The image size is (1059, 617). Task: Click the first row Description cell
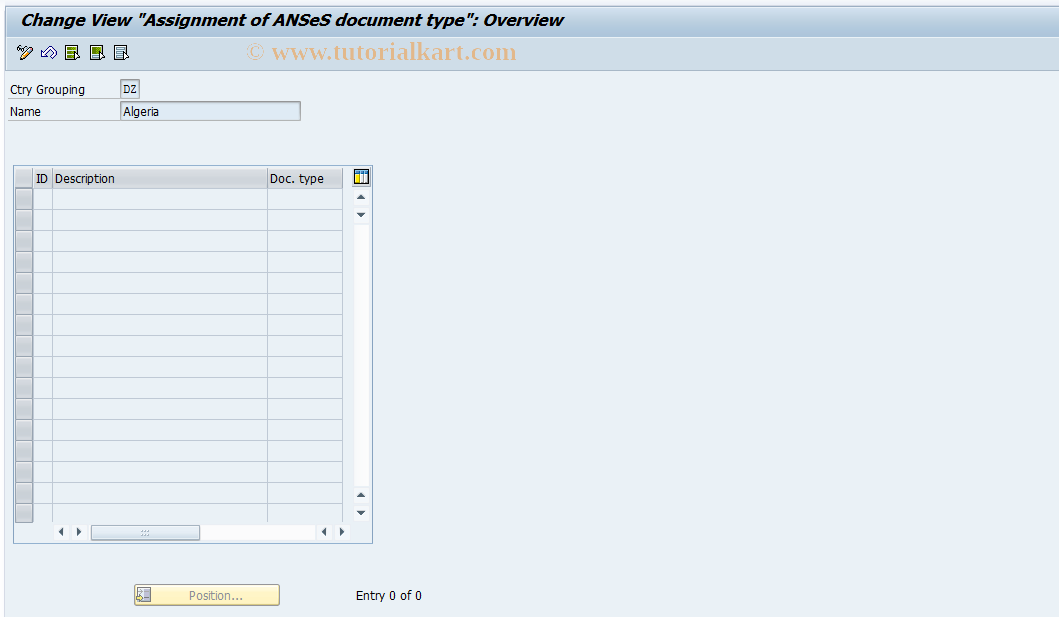pyautogui.click(x=160, y=199)
